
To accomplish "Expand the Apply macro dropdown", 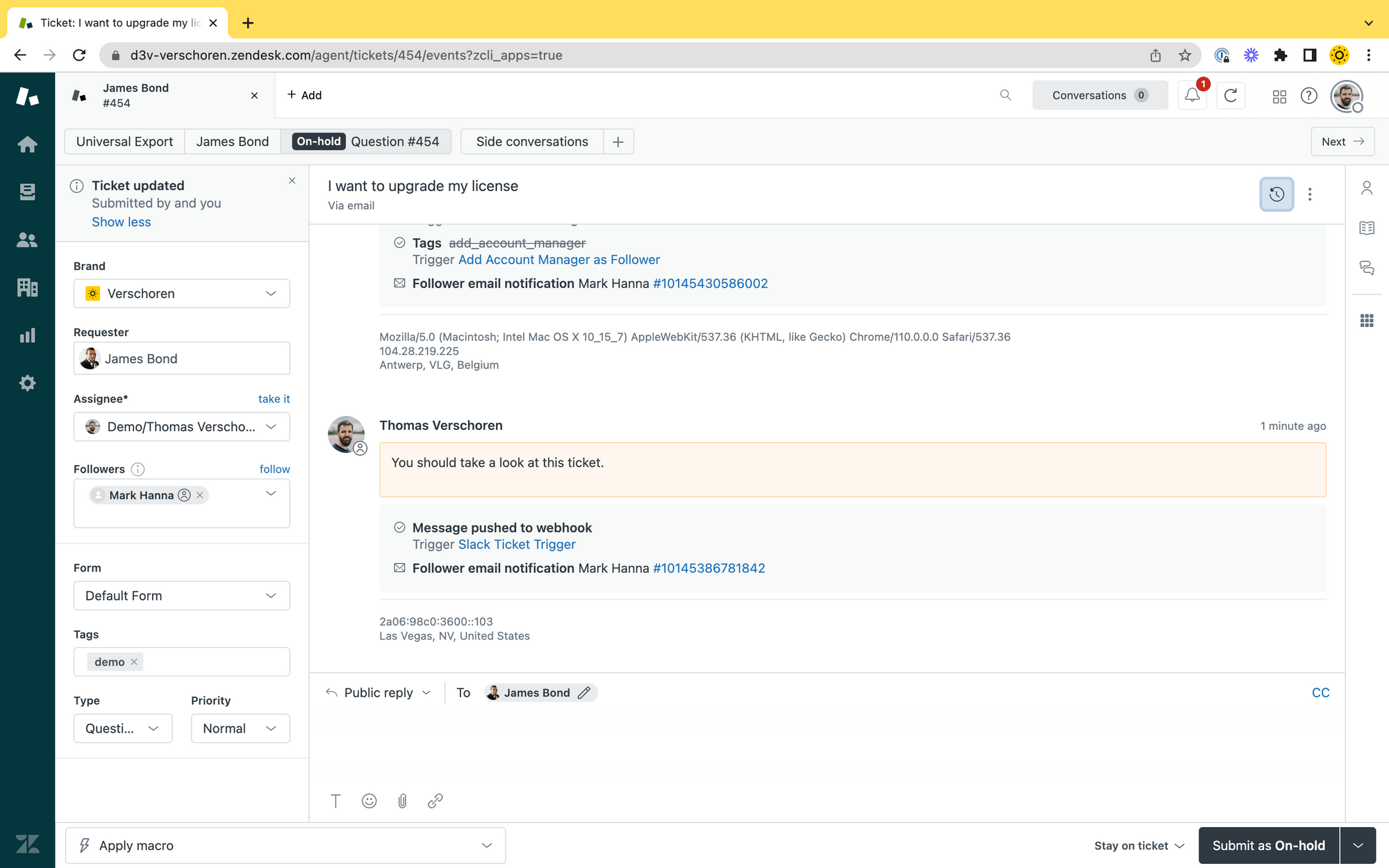I will (x=285, y=846).
